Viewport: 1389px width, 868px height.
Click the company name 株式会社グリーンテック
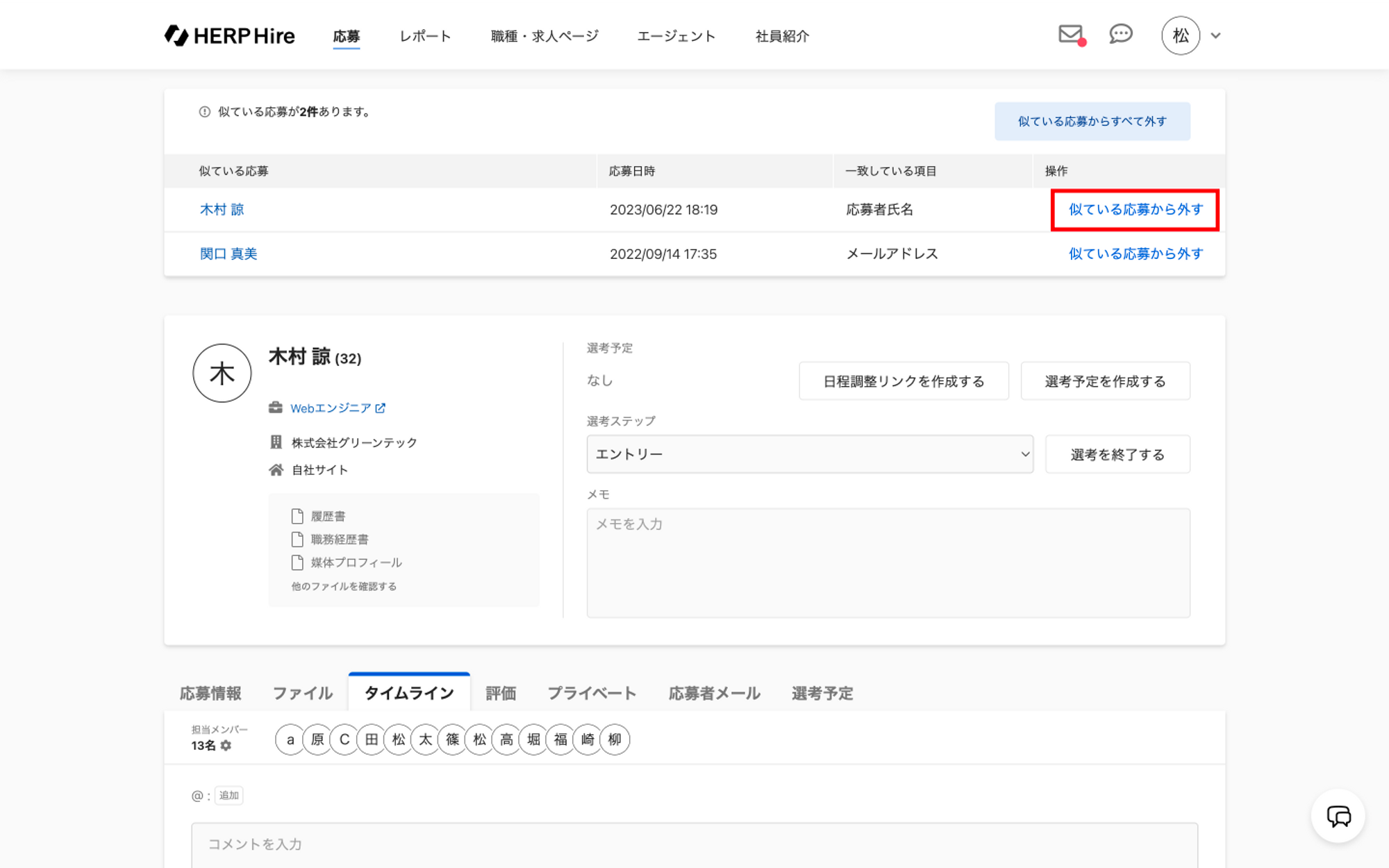pos(354,442)
